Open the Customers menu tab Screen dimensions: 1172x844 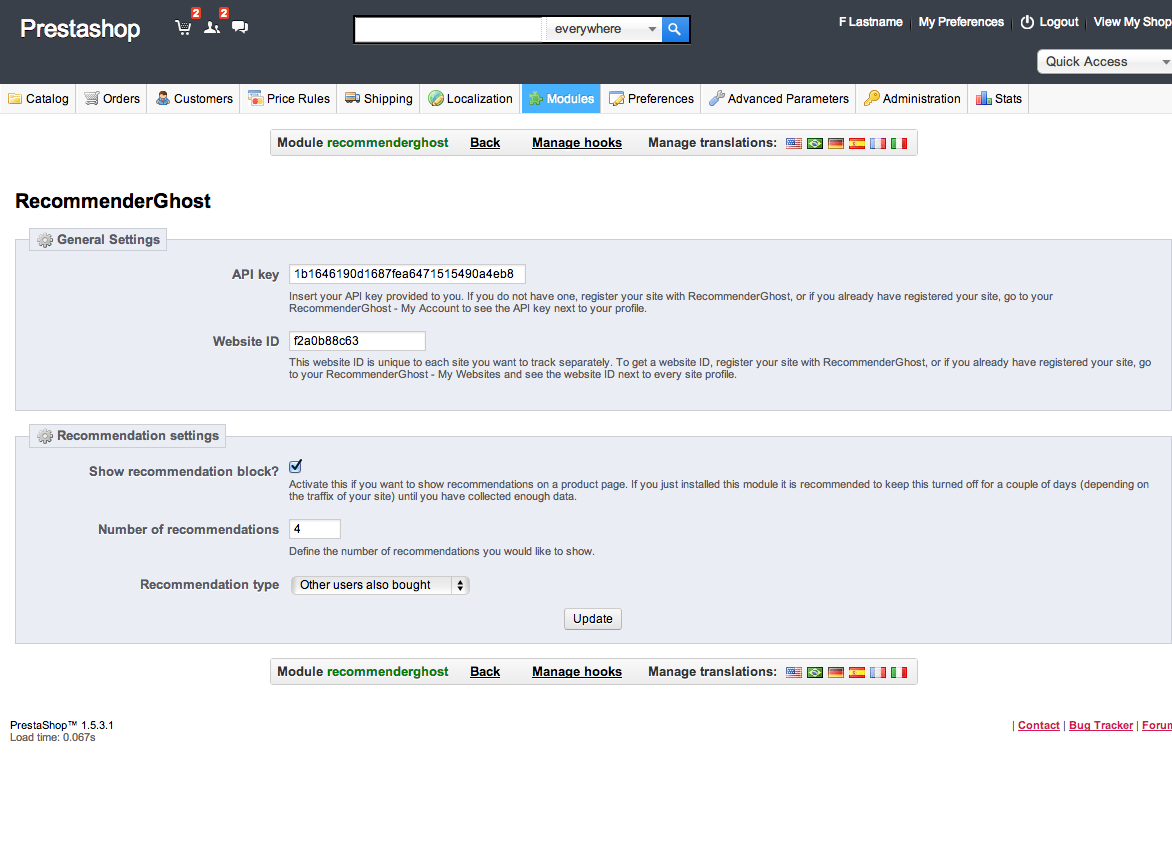click(x=194, y=99)
